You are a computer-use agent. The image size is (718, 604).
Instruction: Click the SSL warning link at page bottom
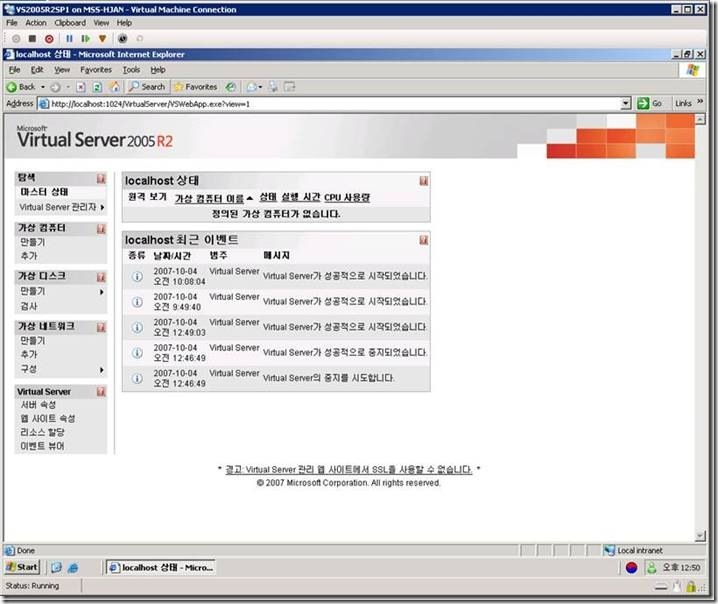pyautogui.click(x=348, y=469)
